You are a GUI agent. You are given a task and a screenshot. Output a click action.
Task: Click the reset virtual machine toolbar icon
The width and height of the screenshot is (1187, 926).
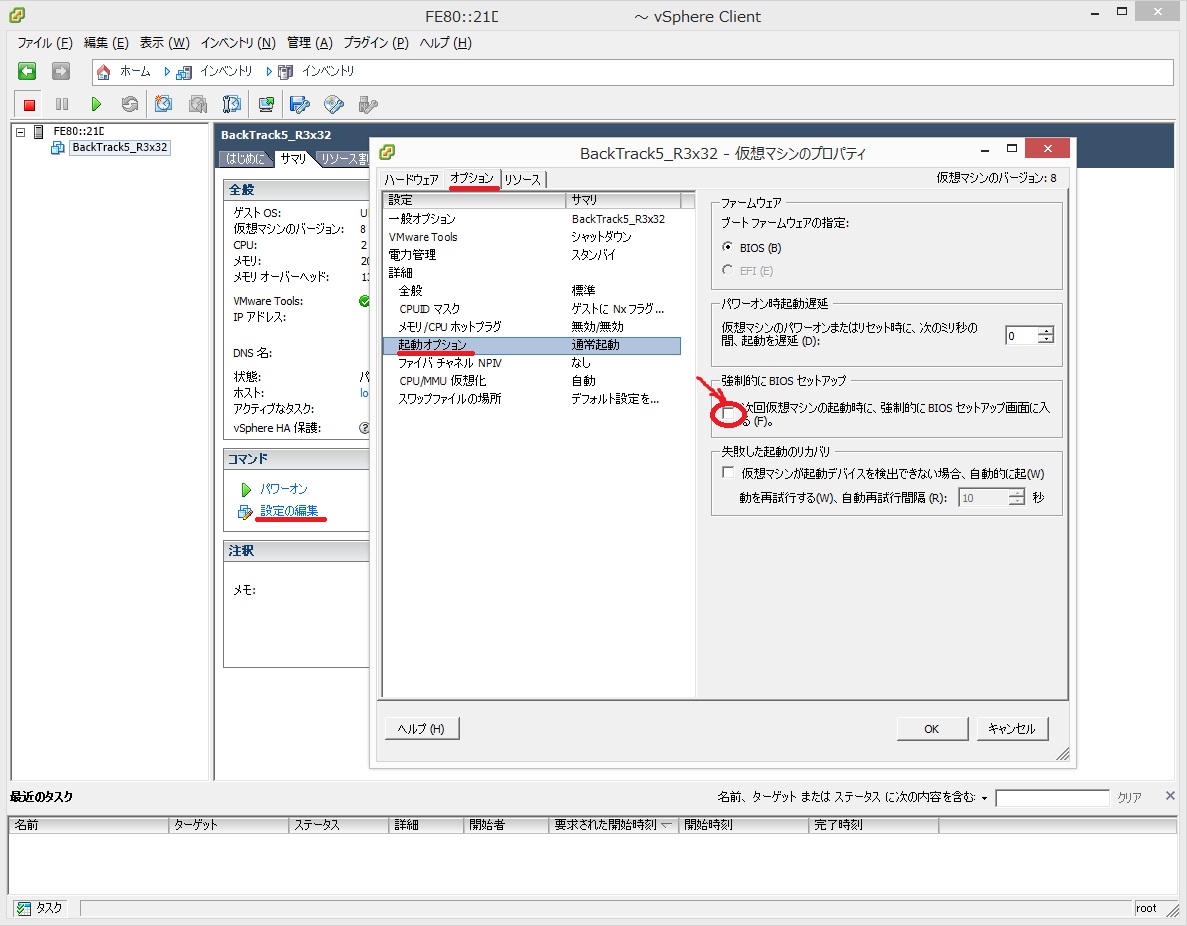coord(129,104)
